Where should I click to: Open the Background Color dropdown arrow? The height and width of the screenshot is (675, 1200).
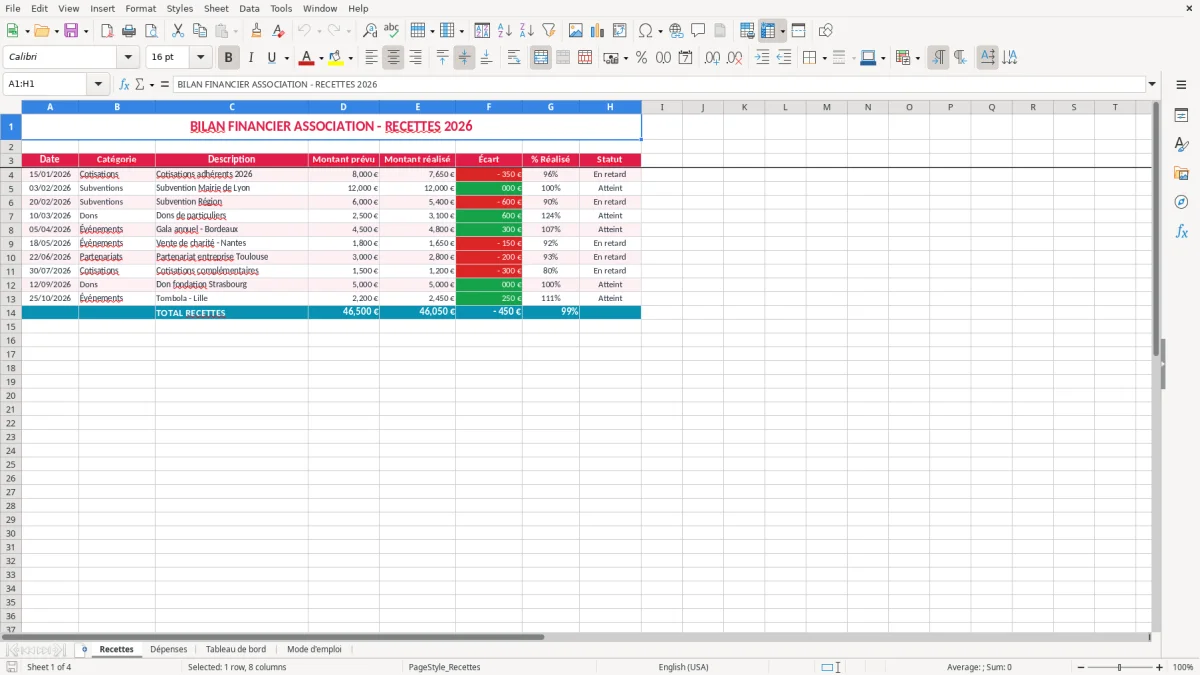coord(350,58)
